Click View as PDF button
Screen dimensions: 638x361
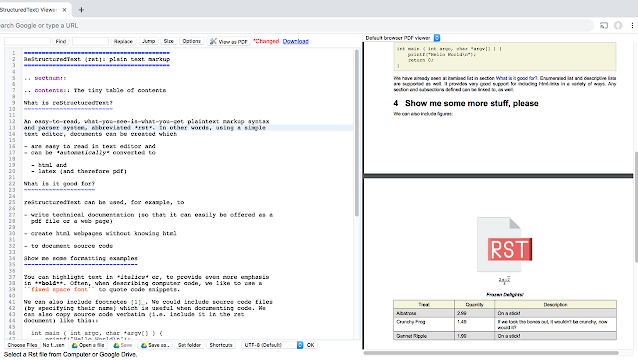coord(229,42)
